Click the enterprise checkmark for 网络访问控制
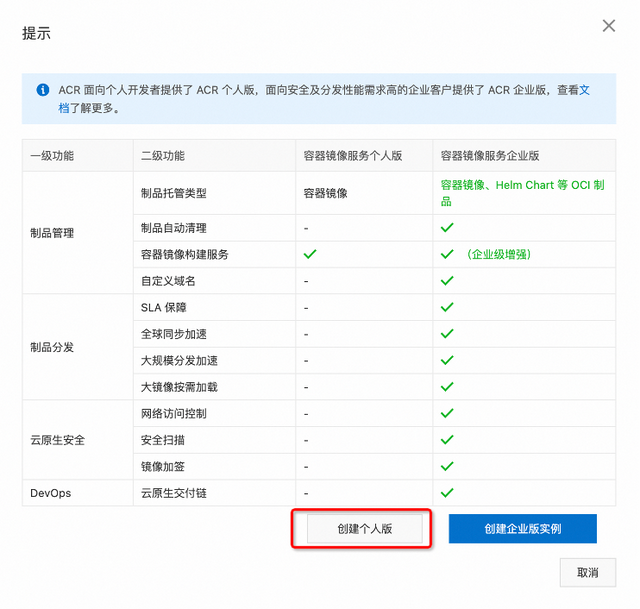 [x=447, y=413]
